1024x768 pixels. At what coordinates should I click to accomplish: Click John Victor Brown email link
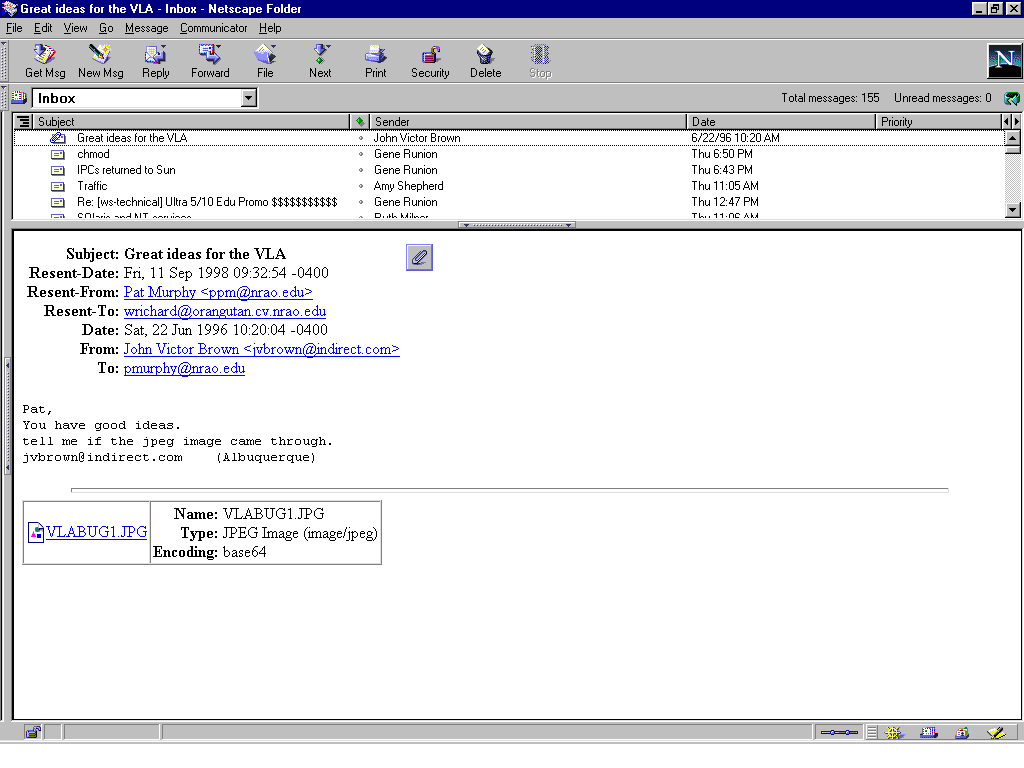pos(261,349)
